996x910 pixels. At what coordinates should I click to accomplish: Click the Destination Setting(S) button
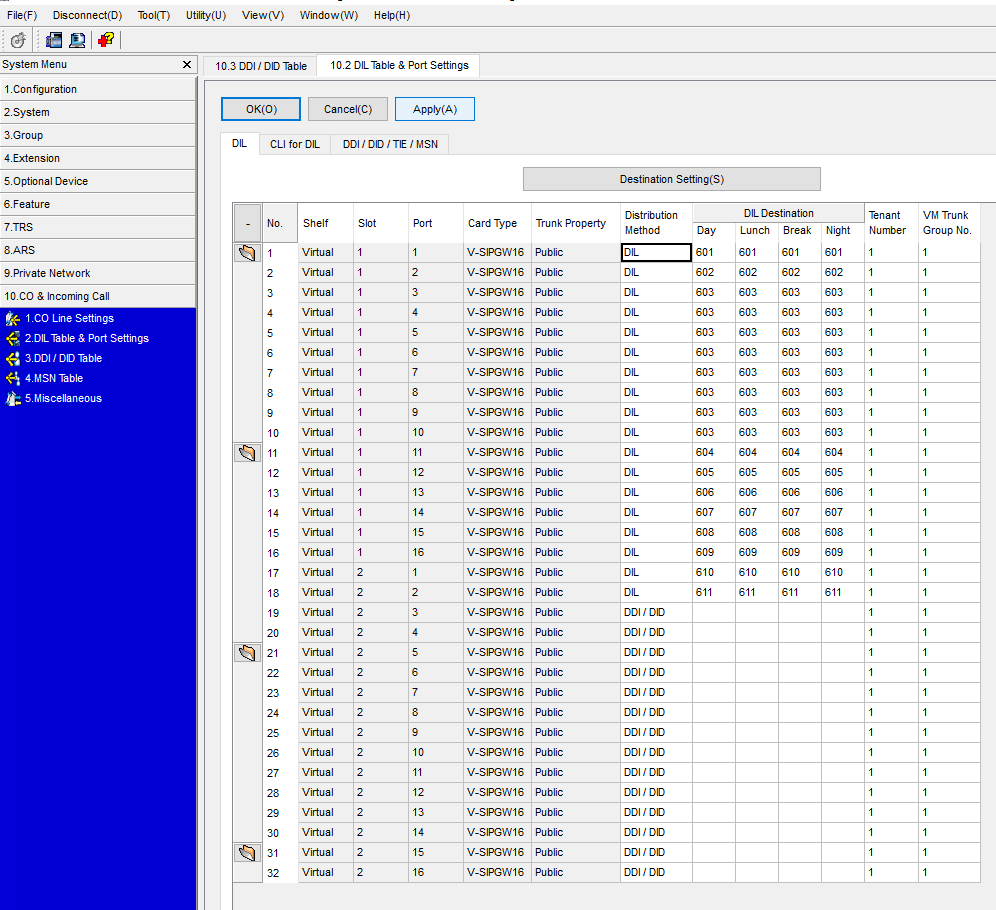point(671,179)
